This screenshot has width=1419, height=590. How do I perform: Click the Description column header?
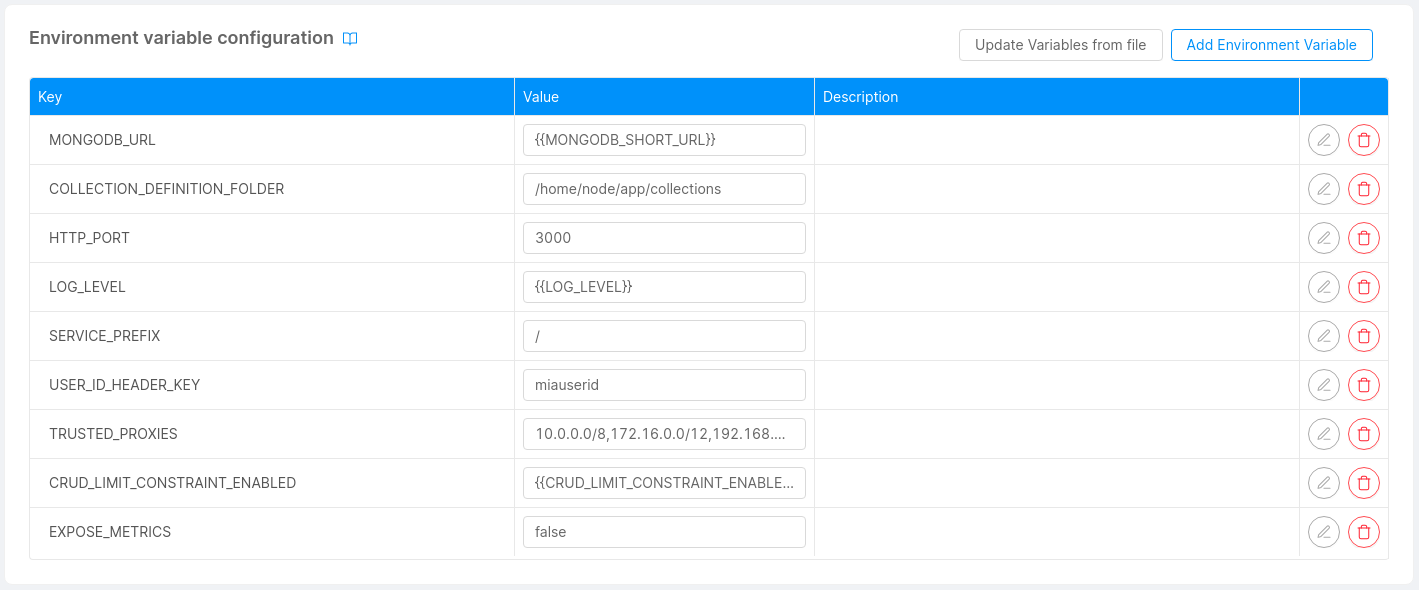[860, 97]
